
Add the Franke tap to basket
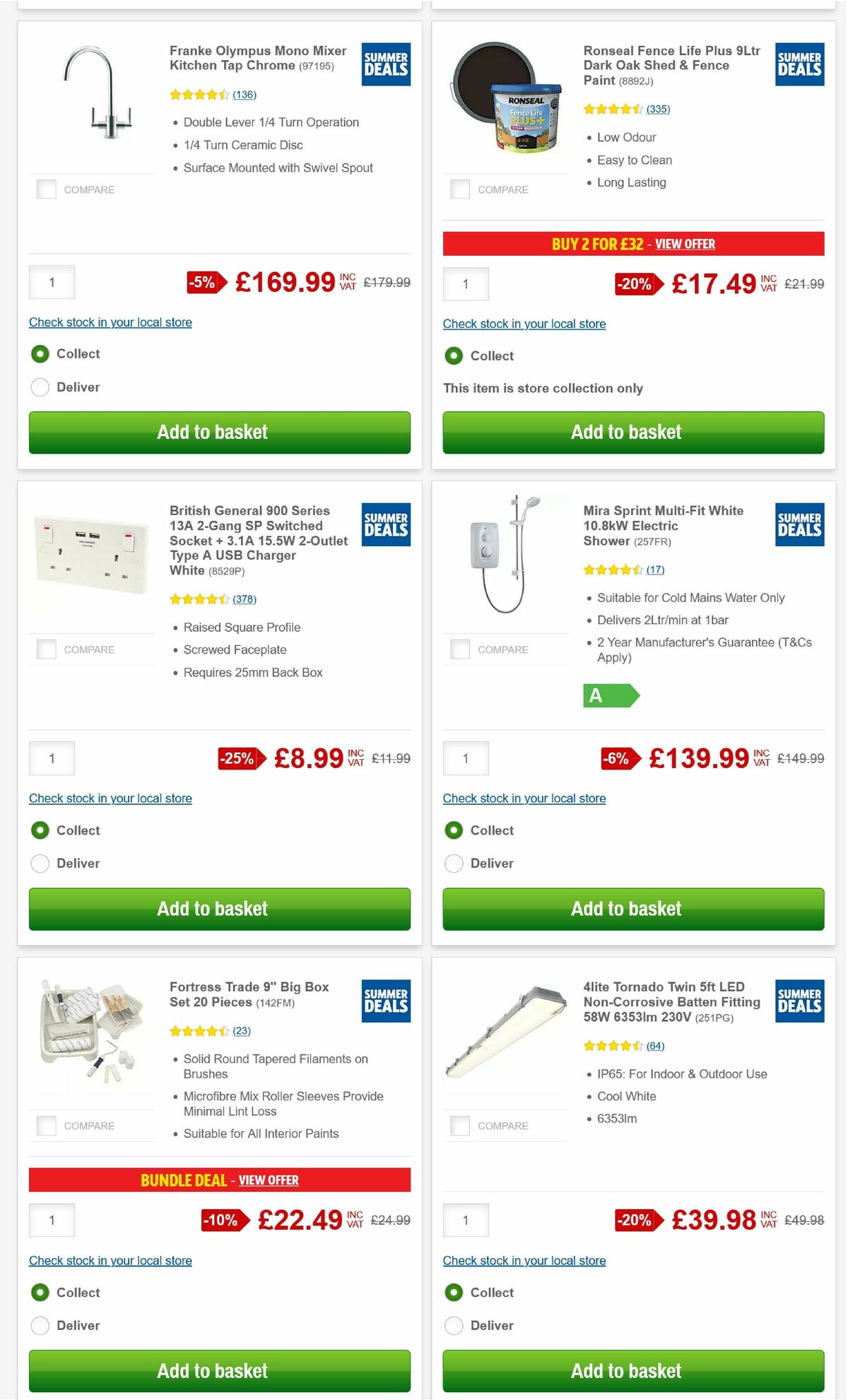click(x=213, y=432)
